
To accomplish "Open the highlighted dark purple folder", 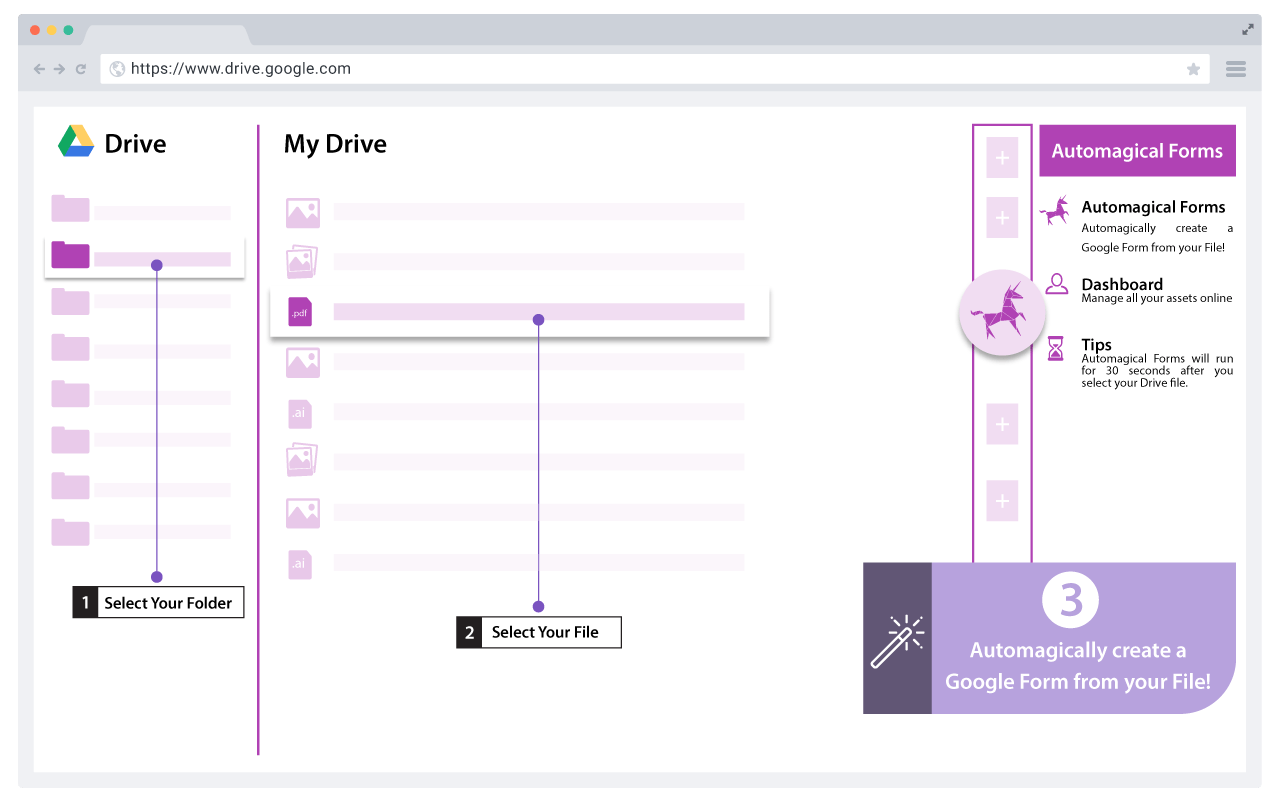I will click(x=71, y=256).
